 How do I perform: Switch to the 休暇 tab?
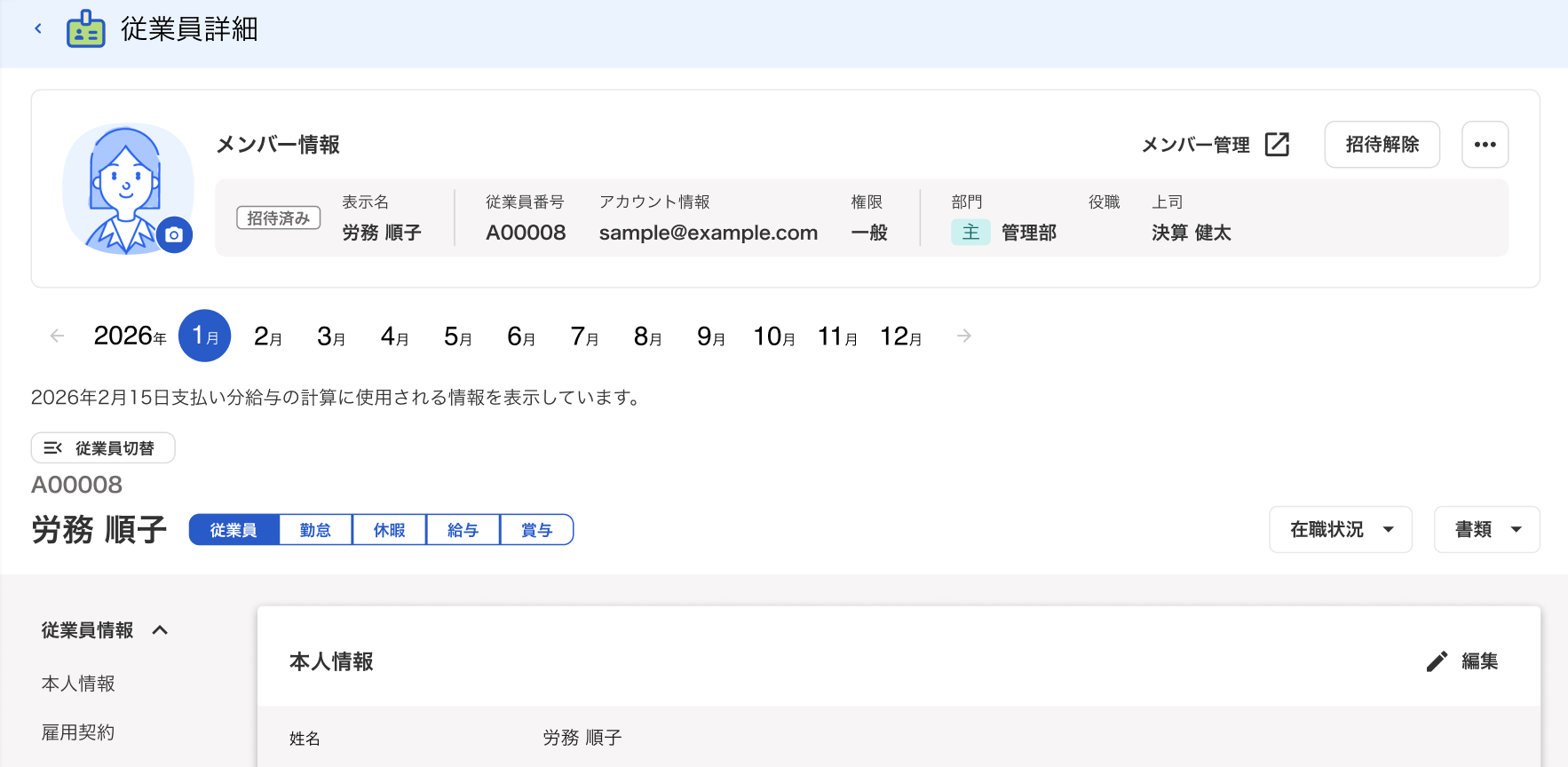click(x=389, y=530)
